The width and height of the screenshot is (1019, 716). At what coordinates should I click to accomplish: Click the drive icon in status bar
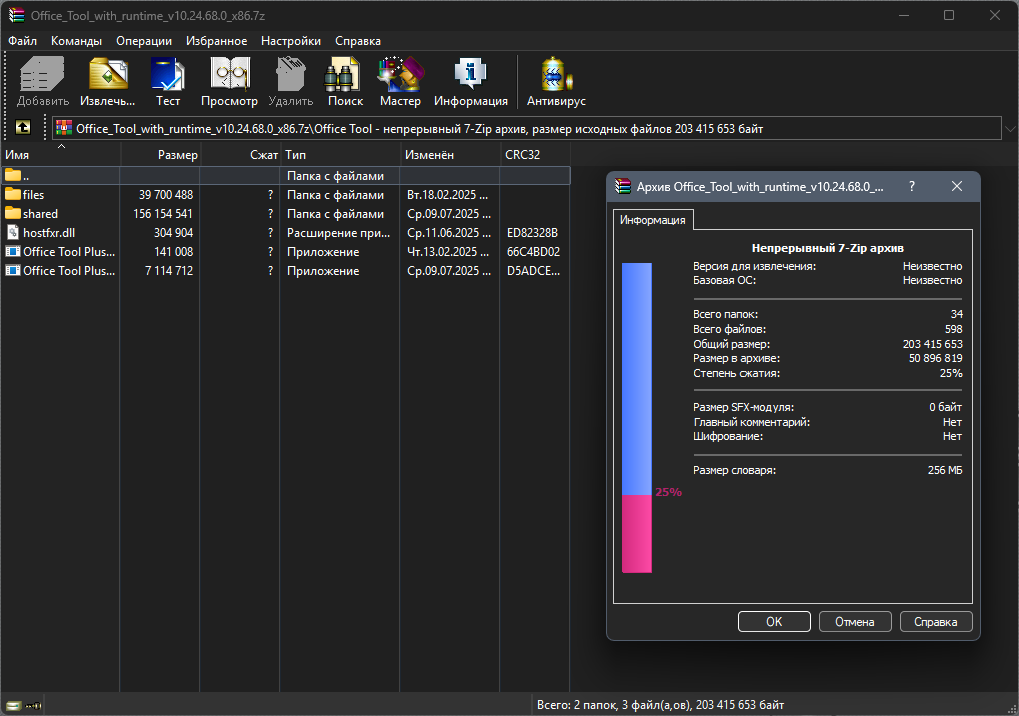click(14, 705)
